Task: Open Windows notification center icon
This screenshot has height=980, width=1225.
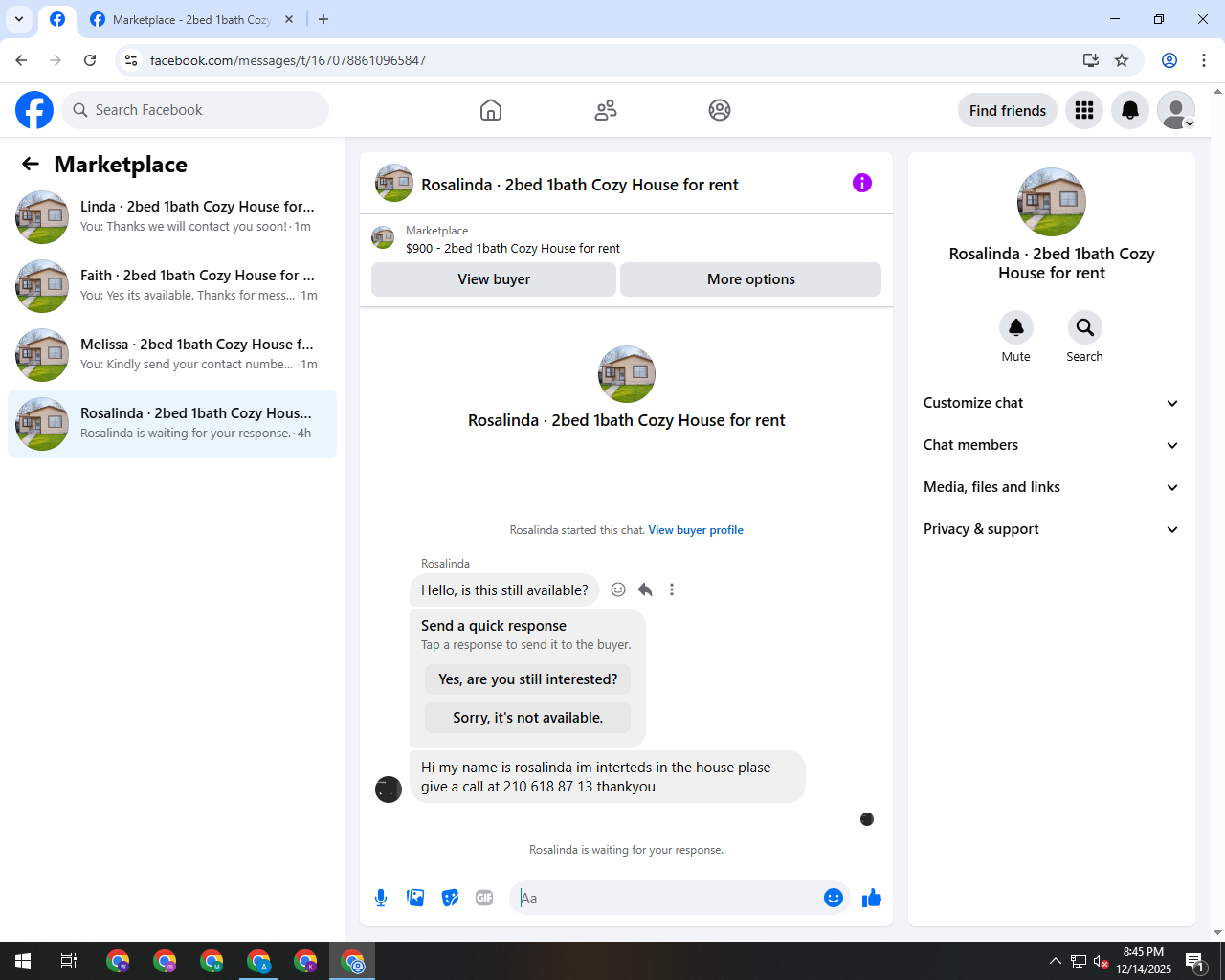Action: point(1195,961)
